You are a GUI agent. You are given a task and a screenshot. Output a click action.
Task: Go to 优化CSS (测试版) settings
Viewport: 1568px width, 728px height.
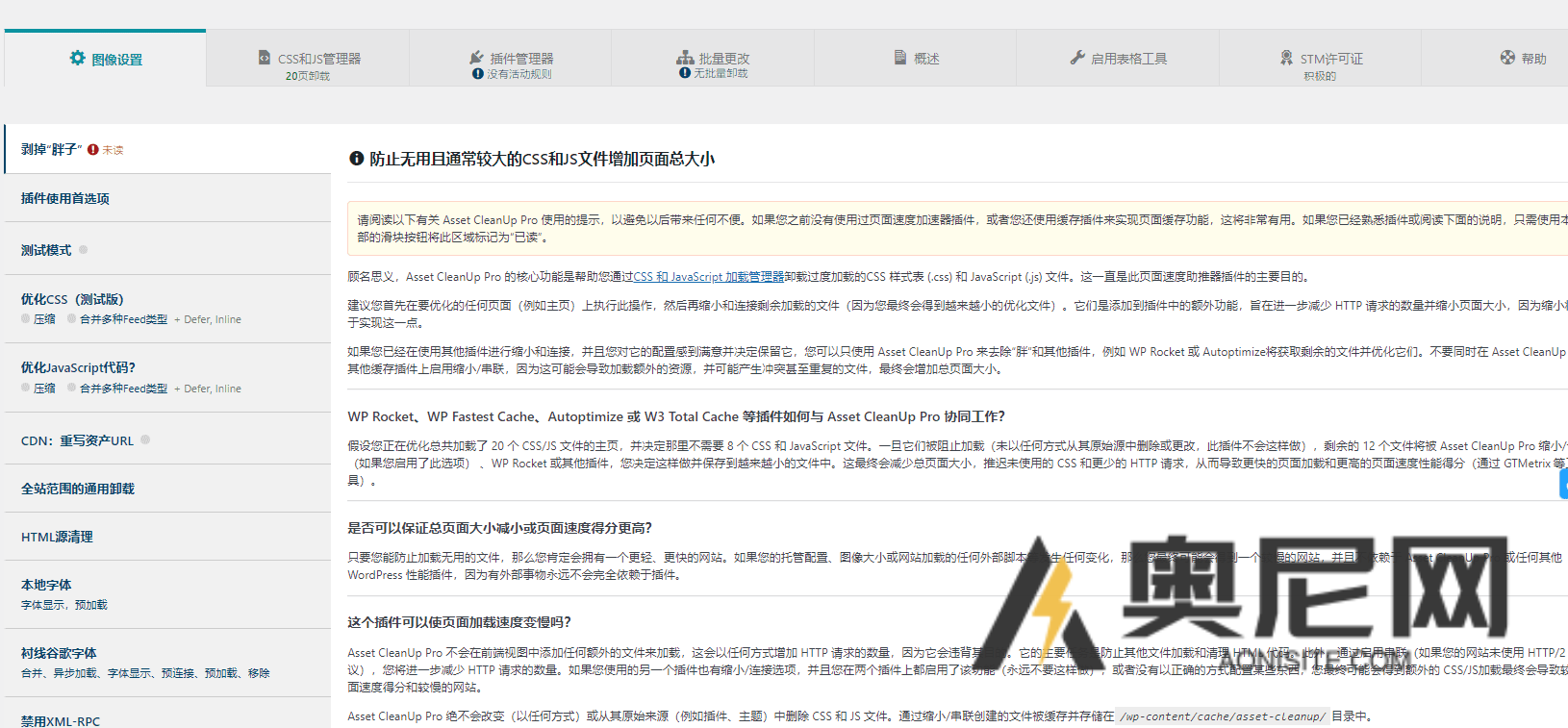click(168, 309)
